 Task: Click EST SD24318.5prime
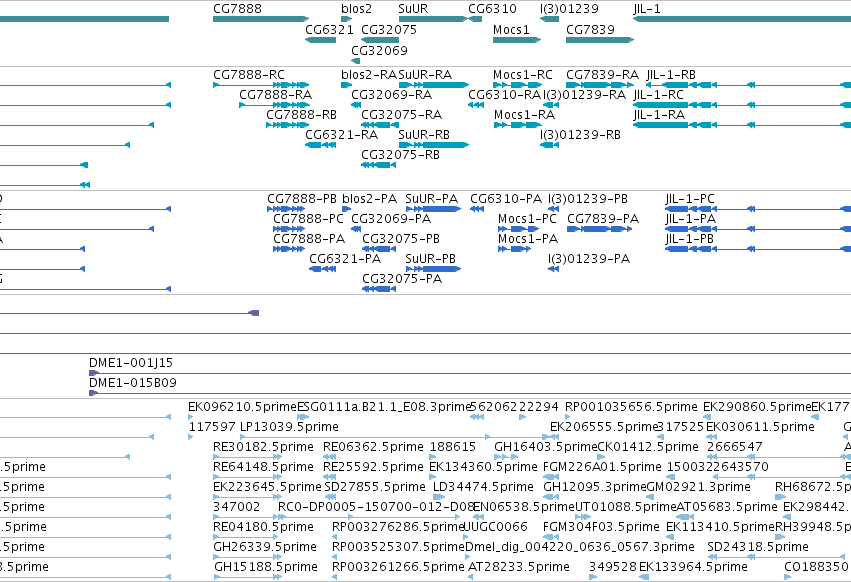point(778,557)
